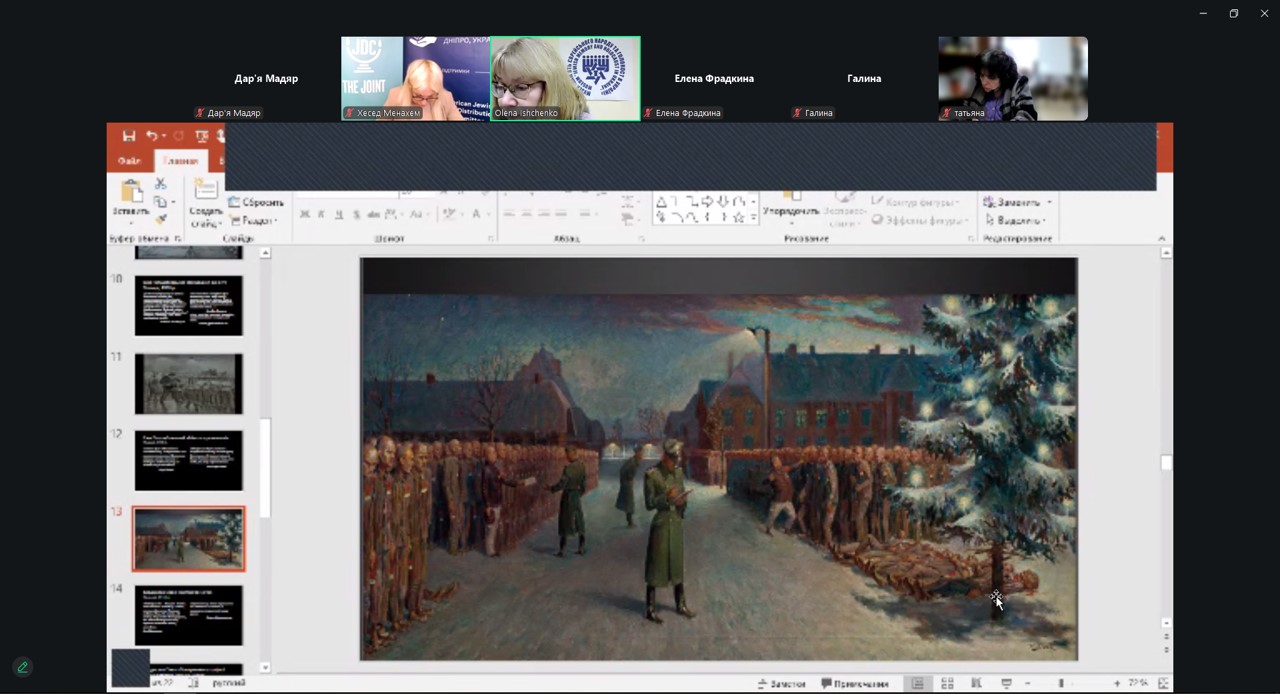Screen dimensions: 1280x694
Task: Open the Файл menu tab
Action: click(129, 161)
